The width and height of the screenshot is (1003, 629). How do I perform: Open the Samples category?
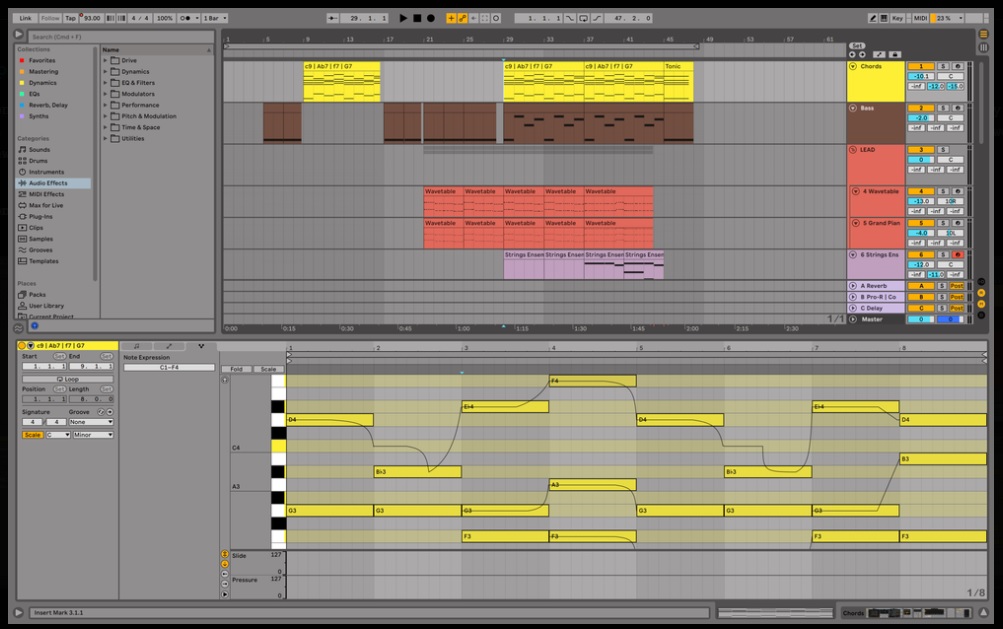point(40,239)
